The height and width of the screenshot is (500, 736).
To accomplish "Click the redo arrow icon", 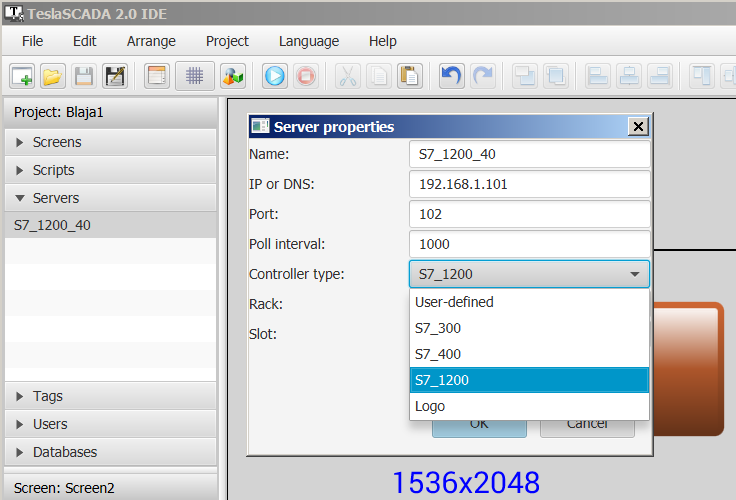I will click(x=483, y=76).
